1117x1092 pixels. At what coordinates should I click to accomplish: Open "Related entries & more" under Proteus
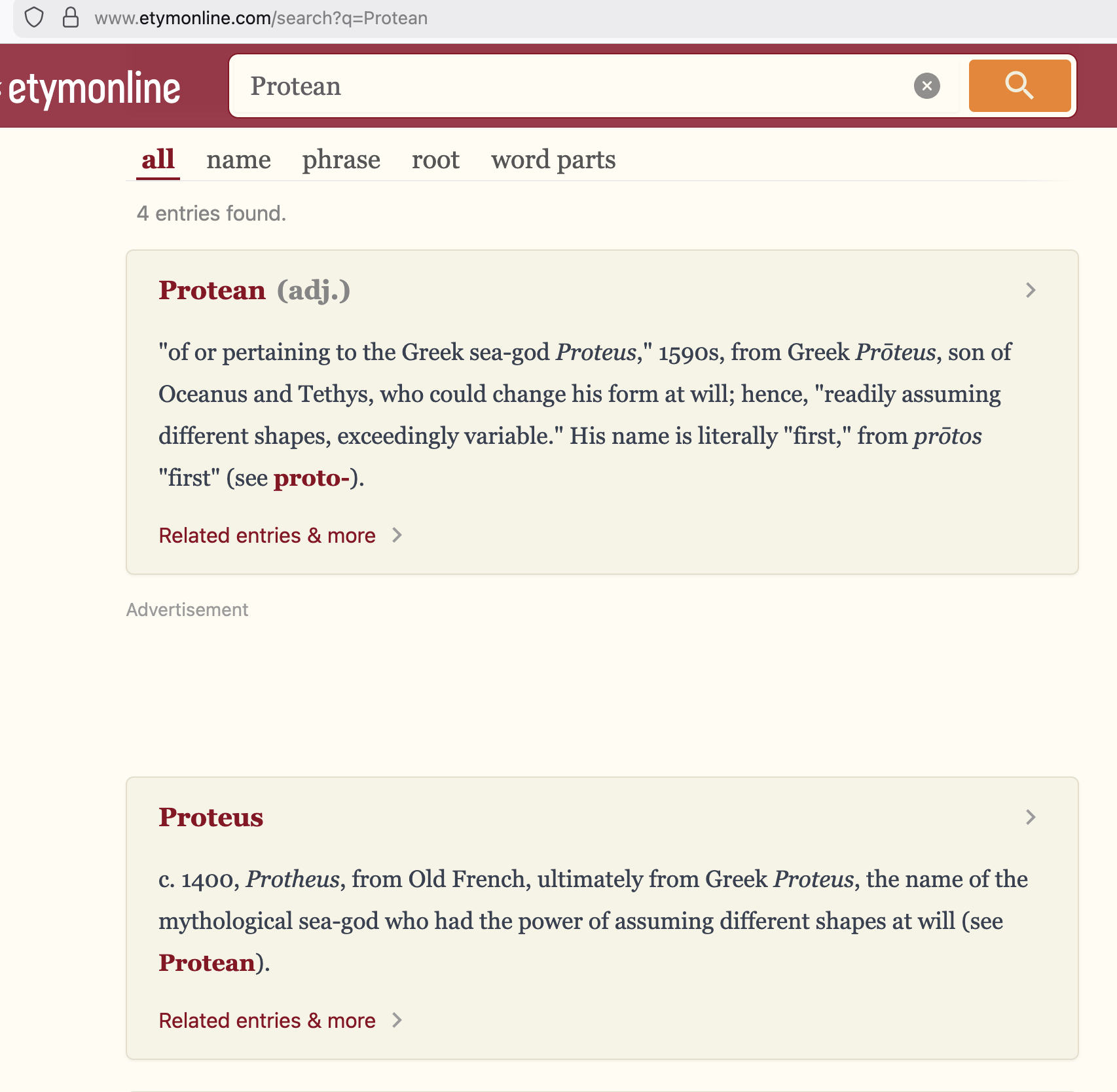[266, 1020]
